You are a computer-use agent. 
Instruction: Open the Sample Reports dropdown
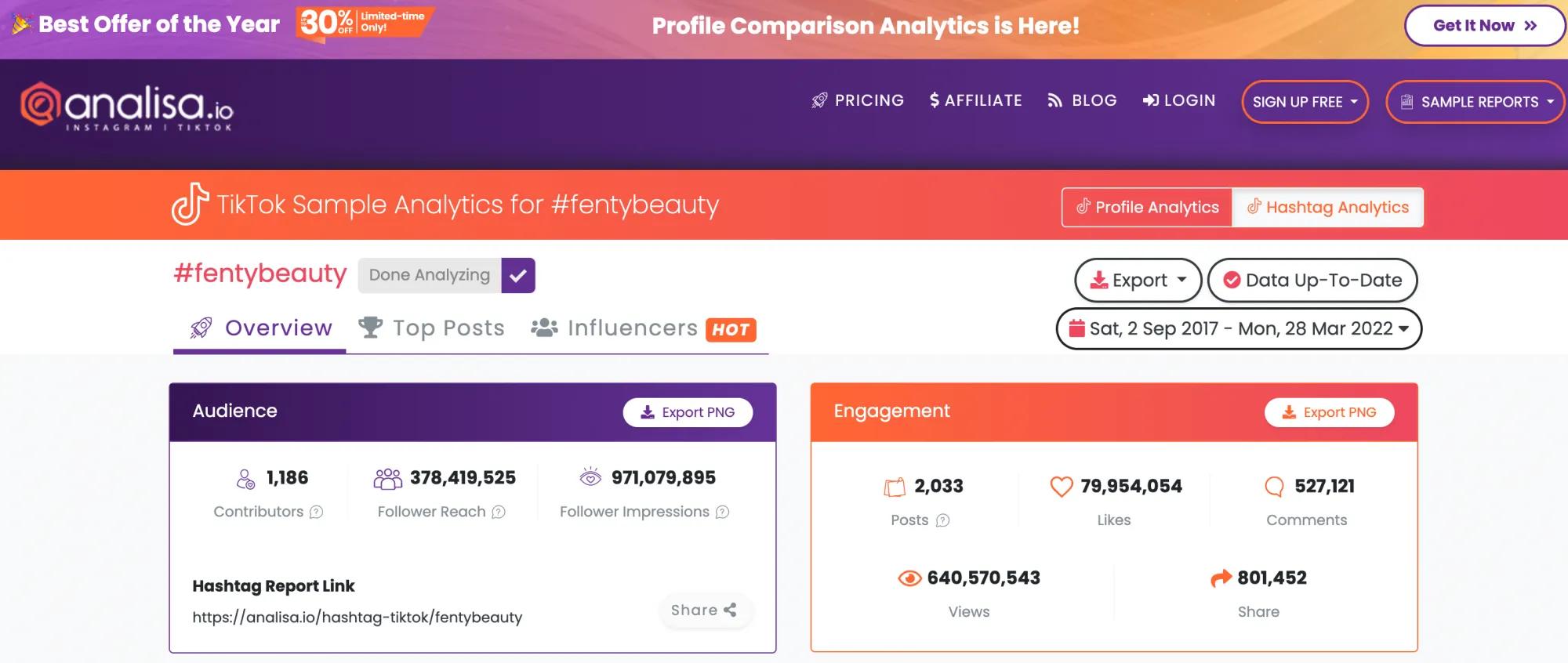coord(1475,102)
